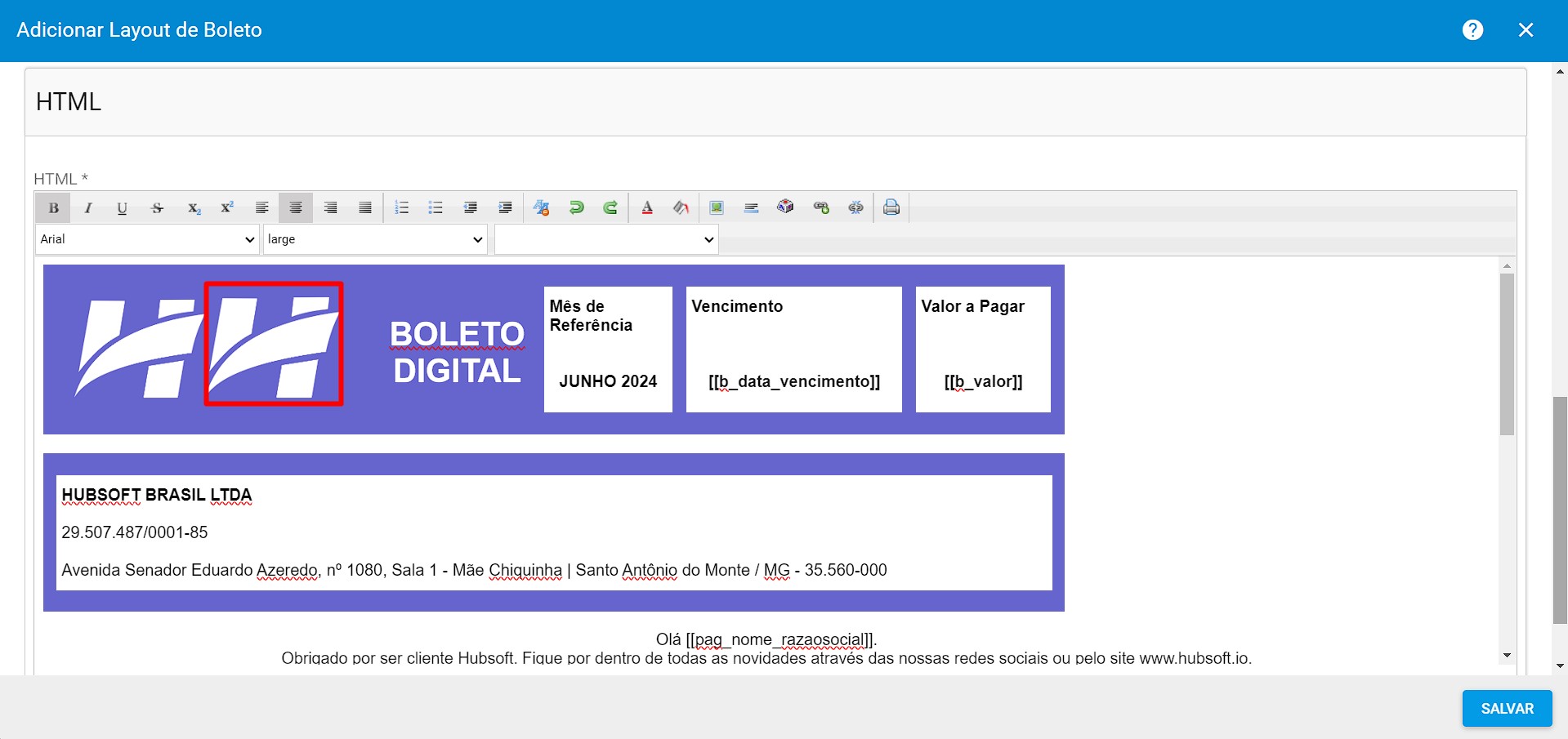Justify the text
Screen dimensions: 1568x739
point(365,208)
